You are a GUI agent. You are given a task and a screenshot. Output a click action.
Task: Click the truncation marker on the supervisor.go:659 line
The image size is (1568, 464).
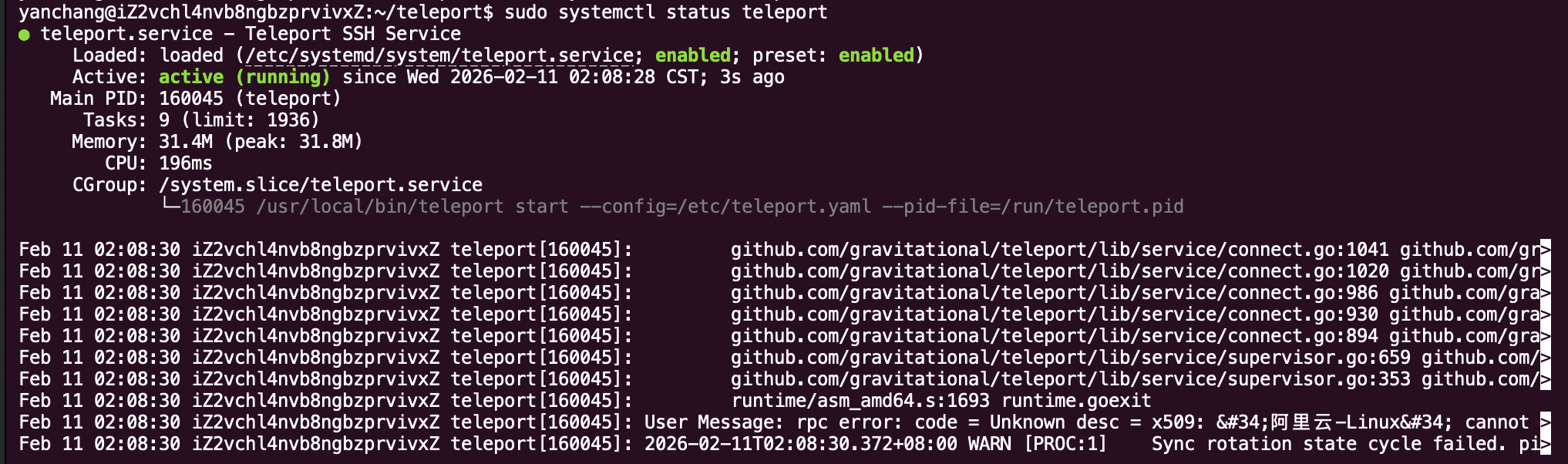click(x=1545, y=358)
